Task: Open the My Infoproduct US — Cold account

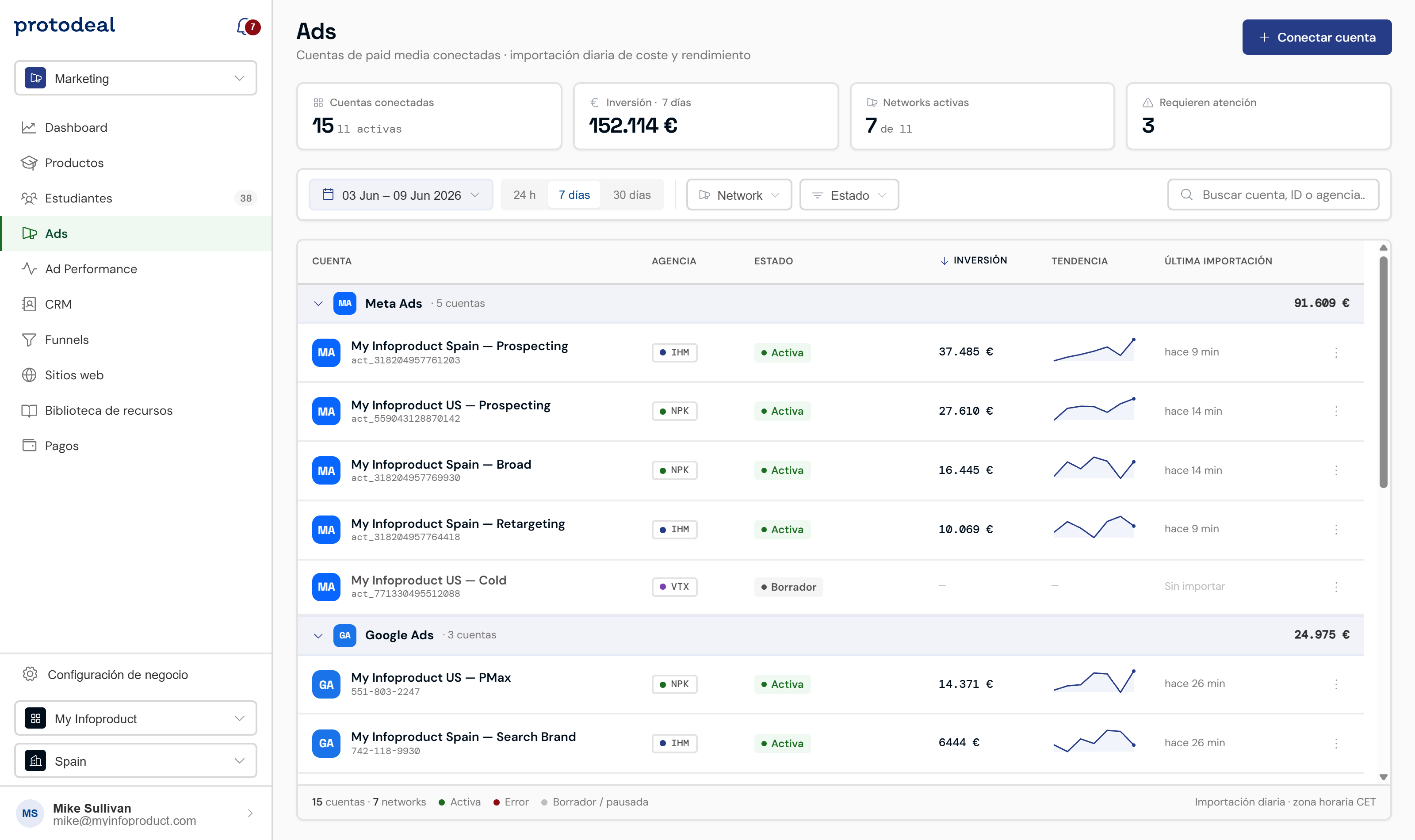Action: 428,580
